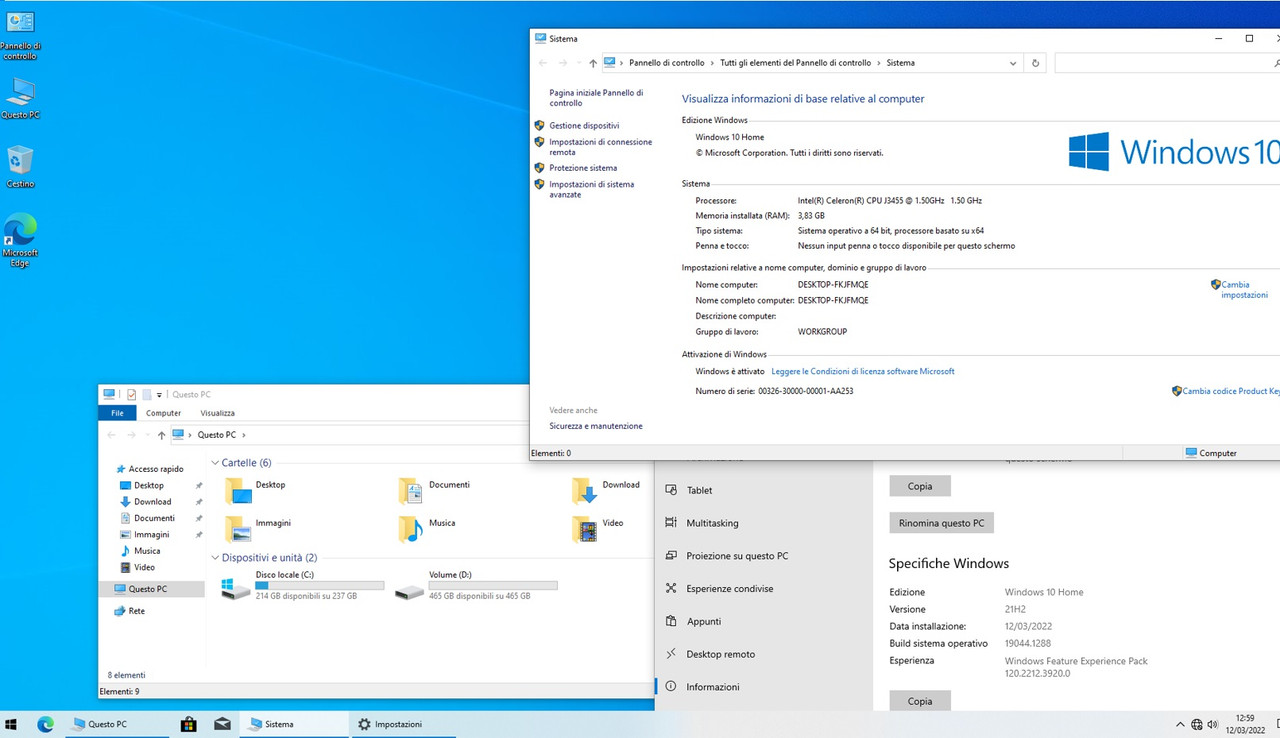
Task: Open Gestione dispositivi in Sistema window
Action: (584, 126)
